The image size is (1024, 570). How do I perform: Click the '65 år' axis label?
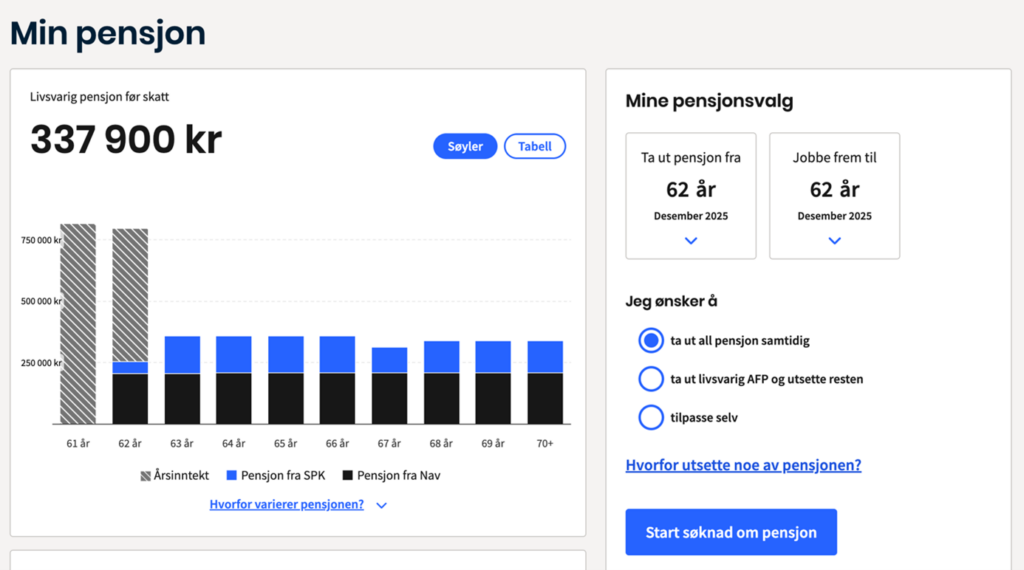[285, 443]
